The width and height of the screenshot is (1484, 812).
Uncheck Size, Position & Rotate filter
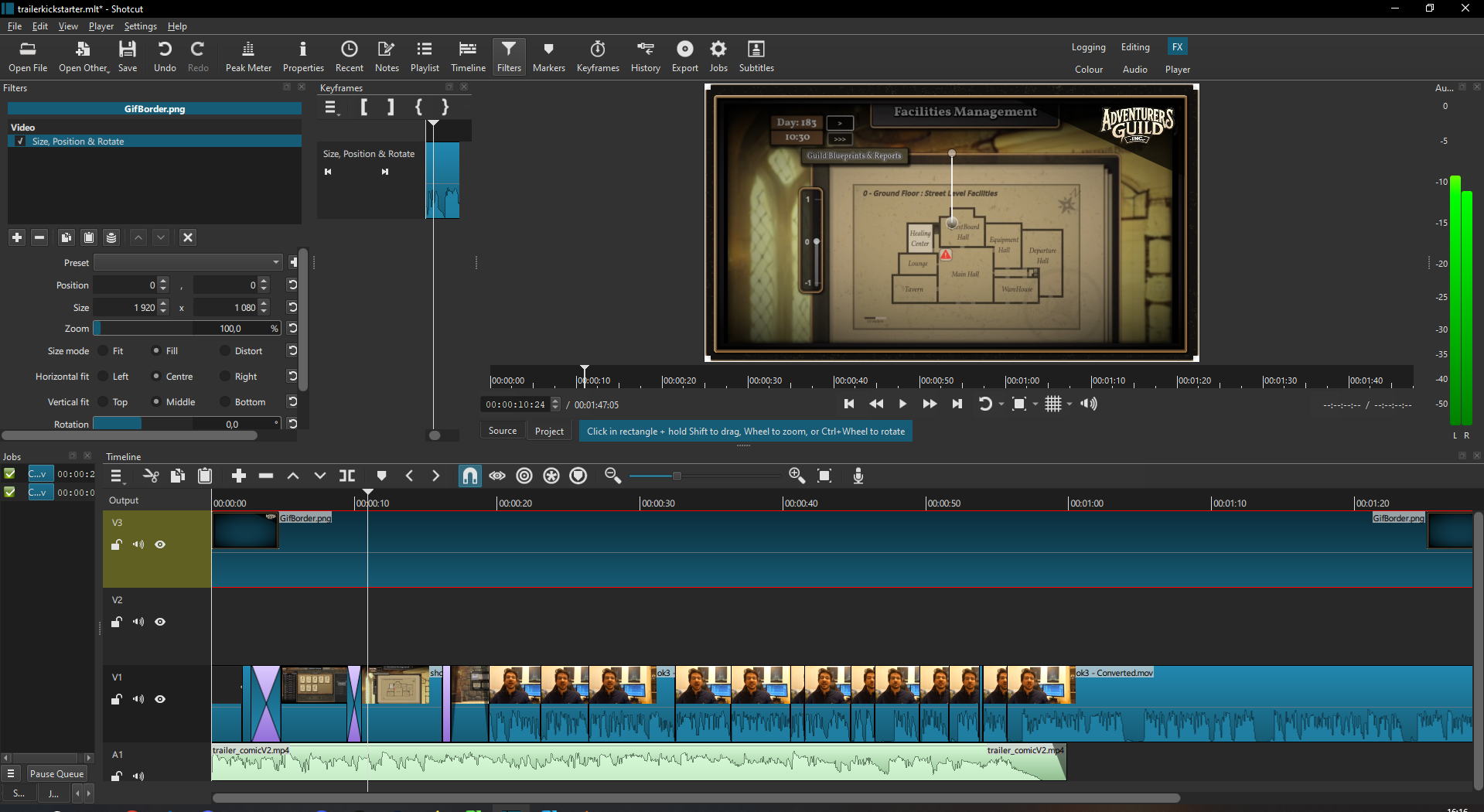tap(20, 142)
